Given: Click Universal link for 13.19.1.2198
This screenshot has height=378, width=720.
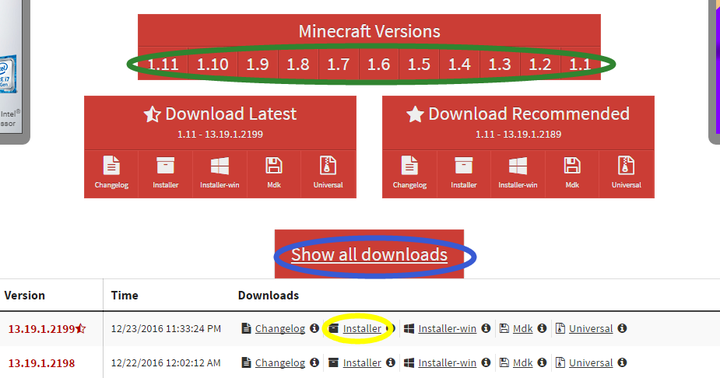Looking at the screenshot, I should click(591, 363).
